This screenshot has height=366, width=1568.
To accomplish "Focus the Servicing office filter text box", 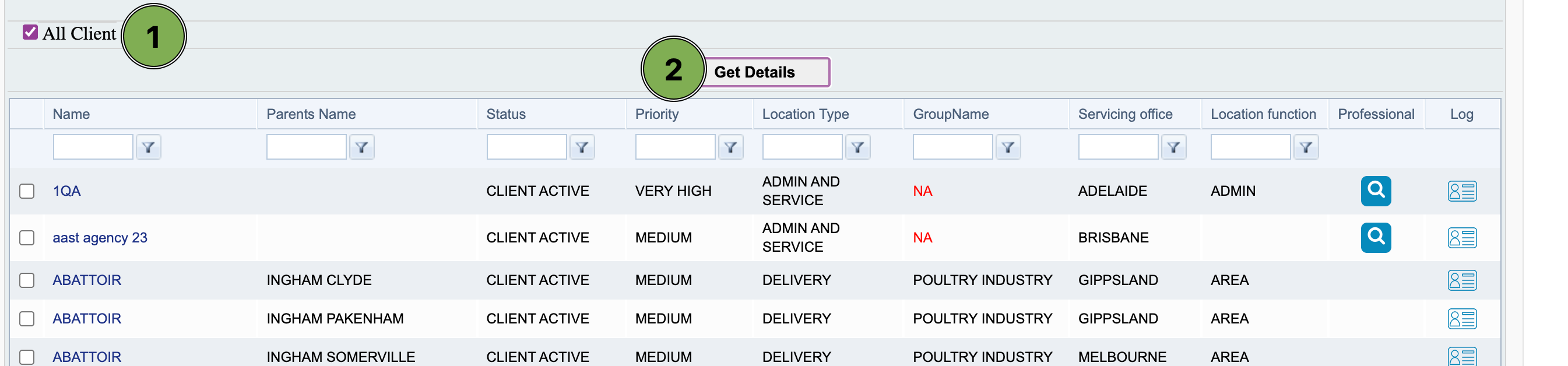I will [x=1118, y=147].
